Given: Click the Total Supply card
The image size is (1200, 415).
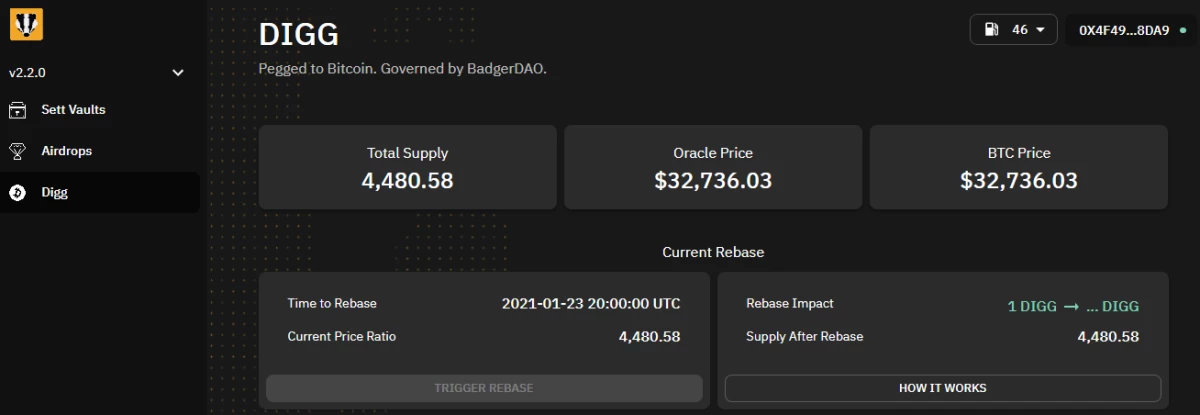Looking at the screenshot, I should click(x=408, y=167).
